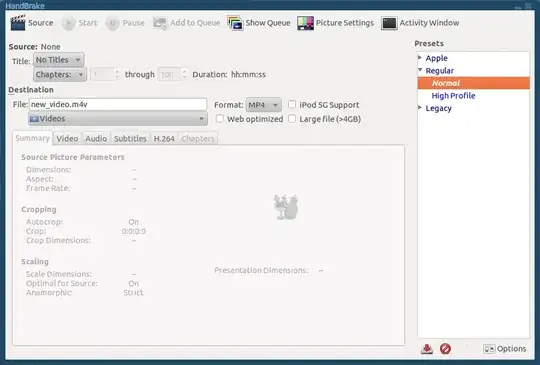Open the Activity Window
The image size is (540, 365).
pyautogui.click(x=420, y=23)
